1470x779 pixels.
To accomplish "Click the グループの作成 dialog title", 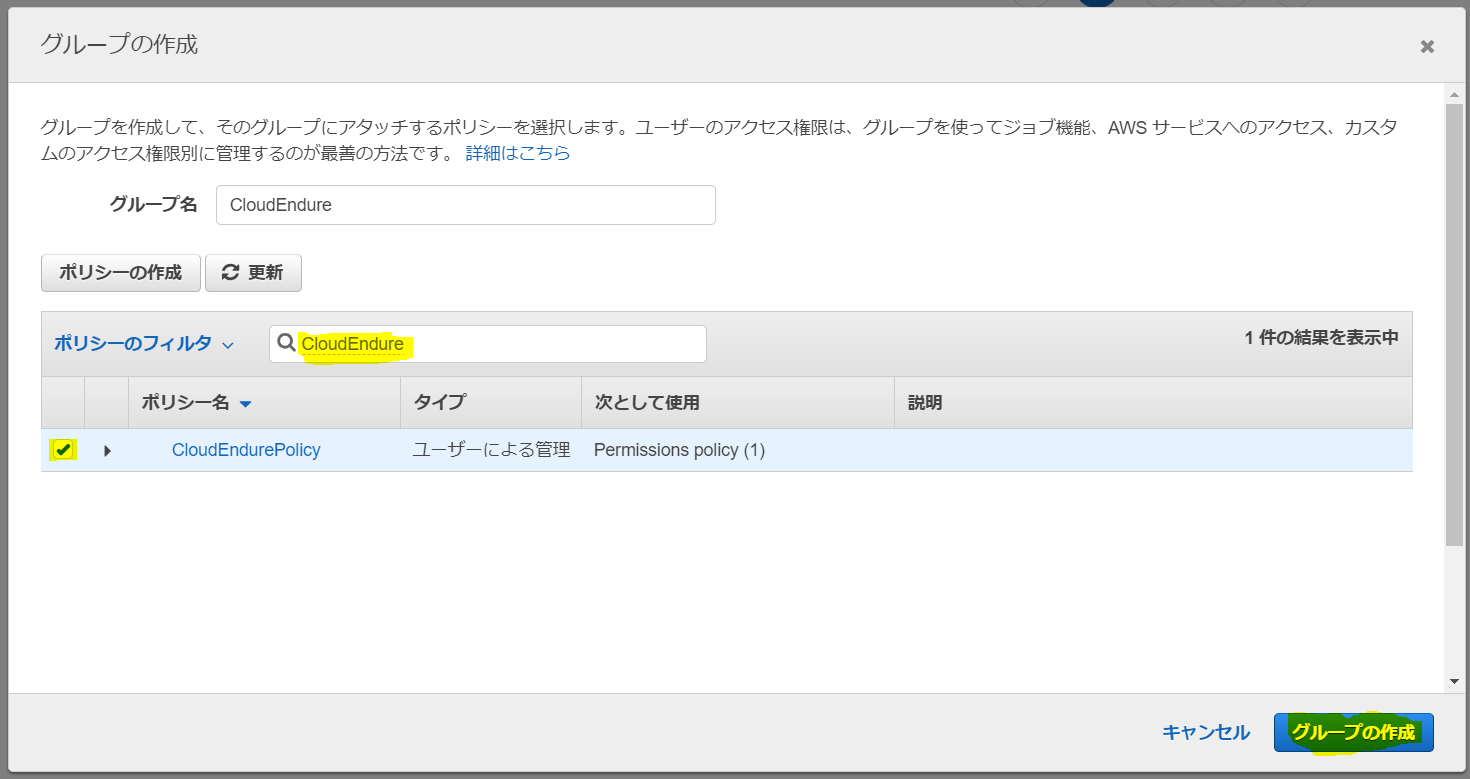I will point(118,45).
